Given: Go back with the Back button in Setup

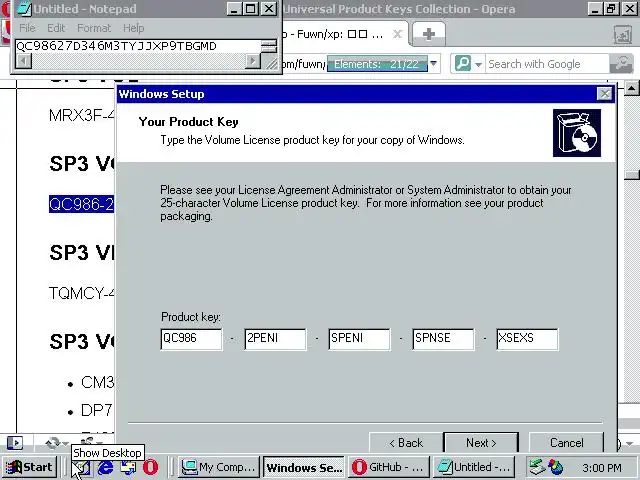Looking at the screenshot, I should tap(406, 442).
